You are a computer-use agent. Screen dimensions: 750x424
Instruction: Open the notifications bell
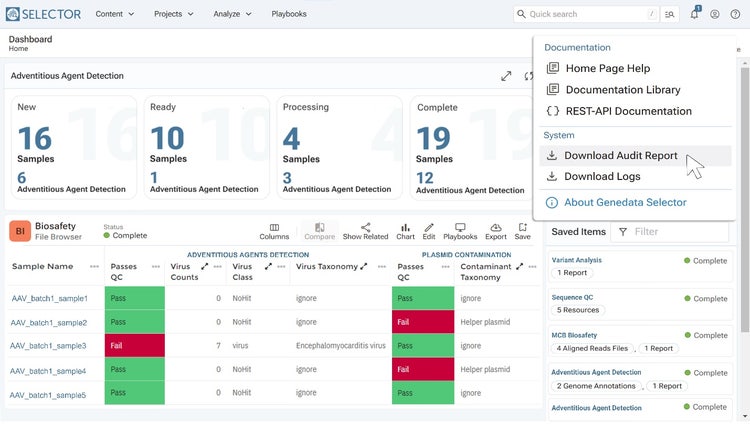tap(695, 14)
